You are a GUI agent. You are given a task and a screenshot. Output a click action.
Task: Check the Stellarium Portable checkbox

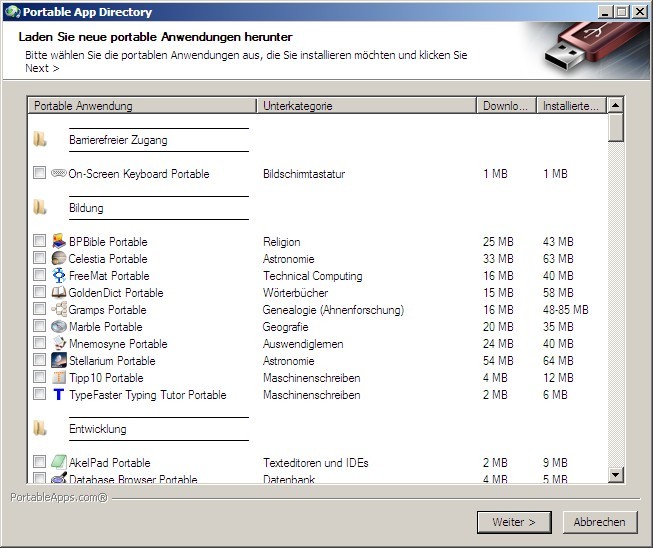click(40, 359)
